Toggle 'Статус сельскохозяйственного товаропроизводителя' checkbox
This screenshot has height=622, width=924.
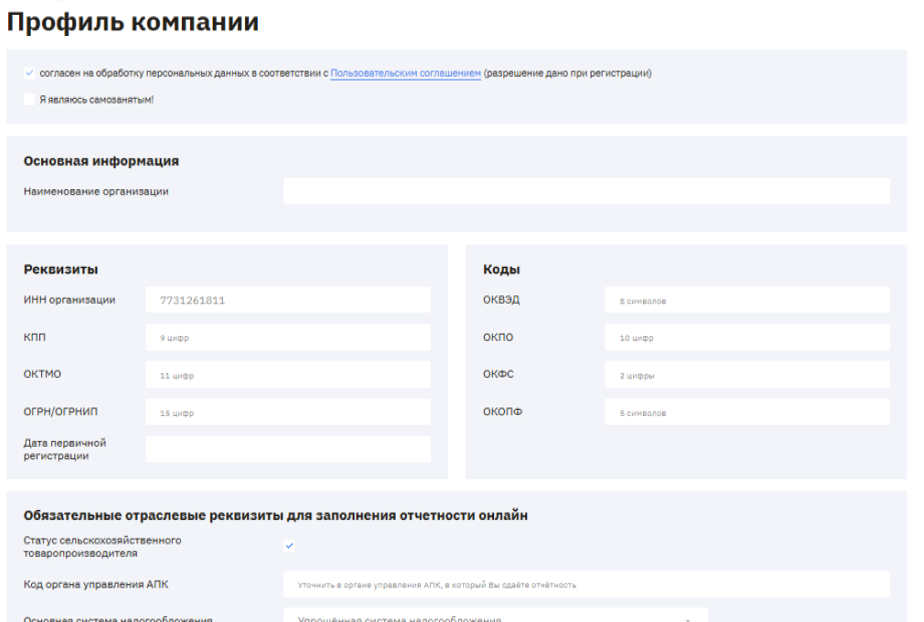(289, 546)
